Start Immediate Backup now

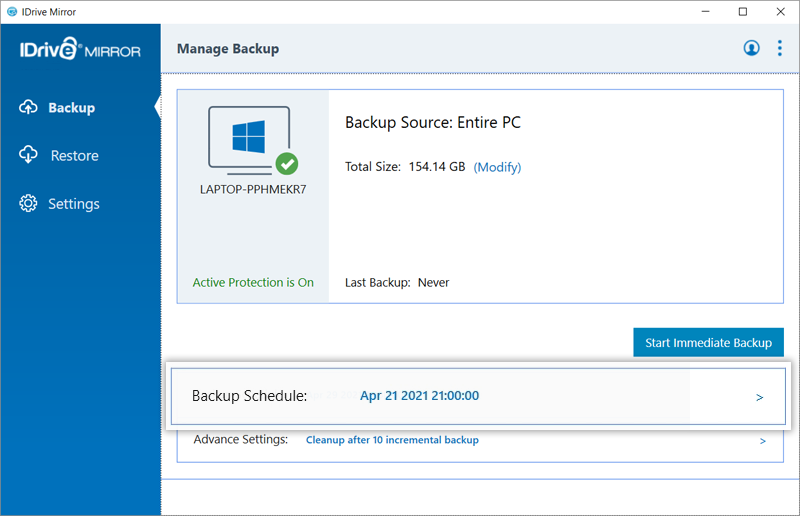click(x=708, y=342)
